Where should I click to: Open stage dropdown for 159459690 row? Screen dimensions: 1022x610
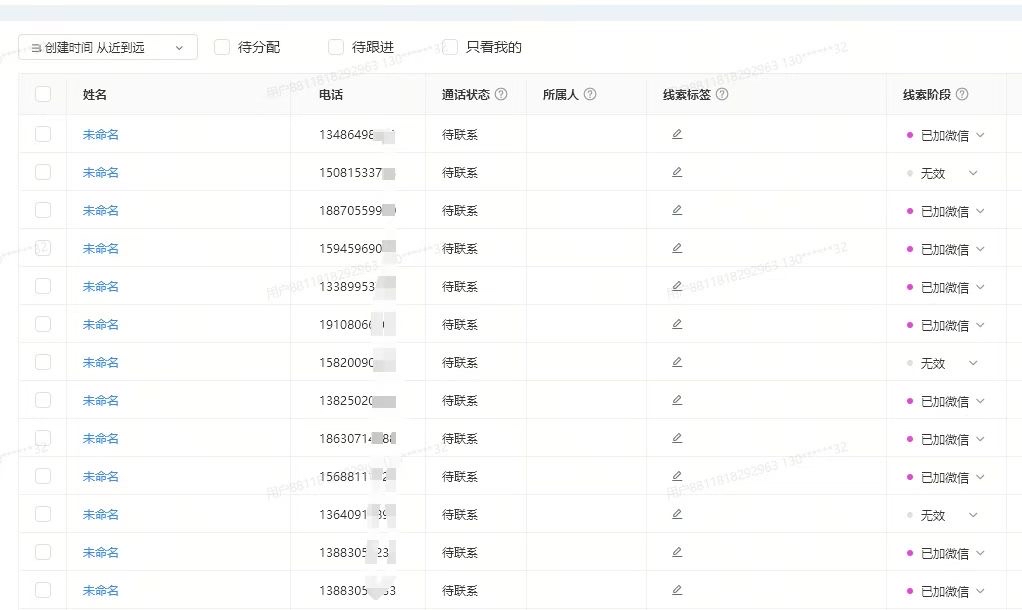[x=946, y=249]
